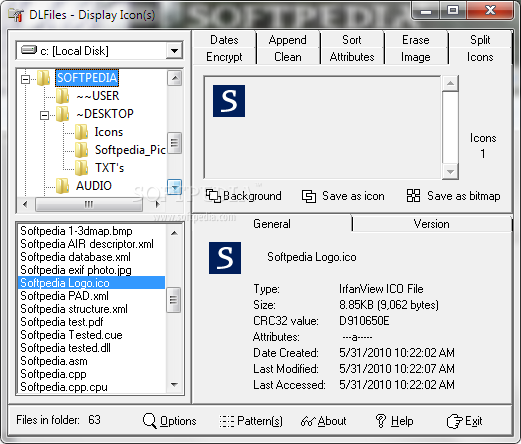Collapse the ~DESKTOP tree node
This screenshot has height=444, width=521.
coord(44,115)
